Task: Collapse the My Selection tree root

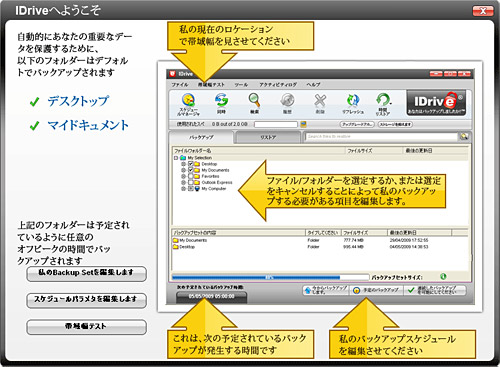Action: click(176, 158)
